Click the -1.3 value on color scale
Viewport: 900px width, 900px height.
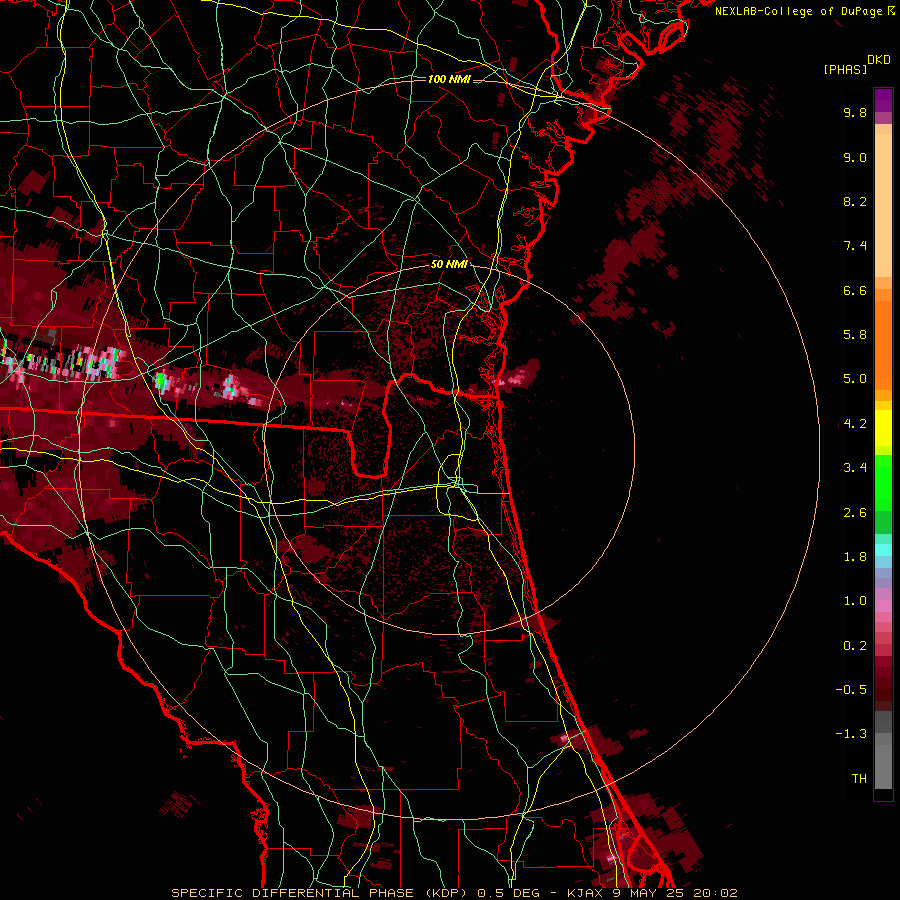(851, 735)
